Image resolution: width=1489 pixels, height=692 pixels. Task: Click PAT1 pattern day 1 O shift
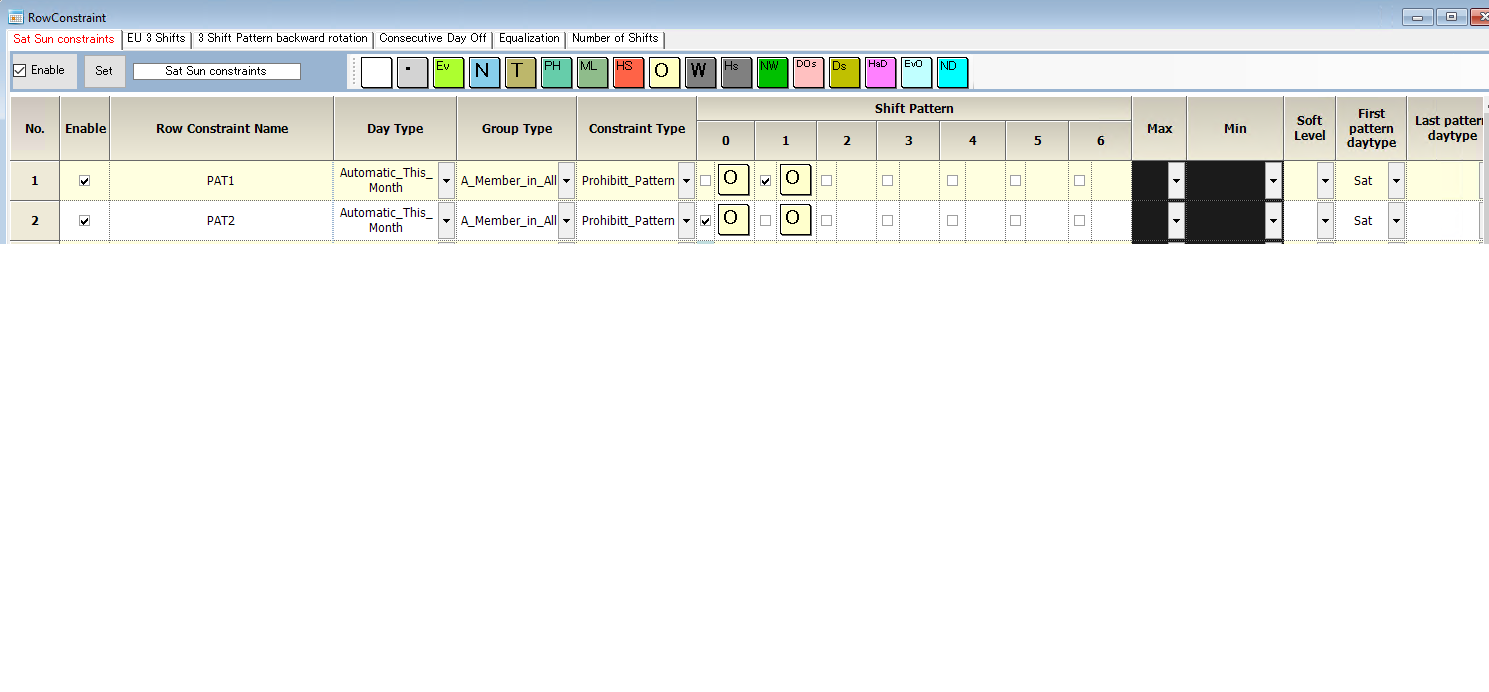[795, 180]
